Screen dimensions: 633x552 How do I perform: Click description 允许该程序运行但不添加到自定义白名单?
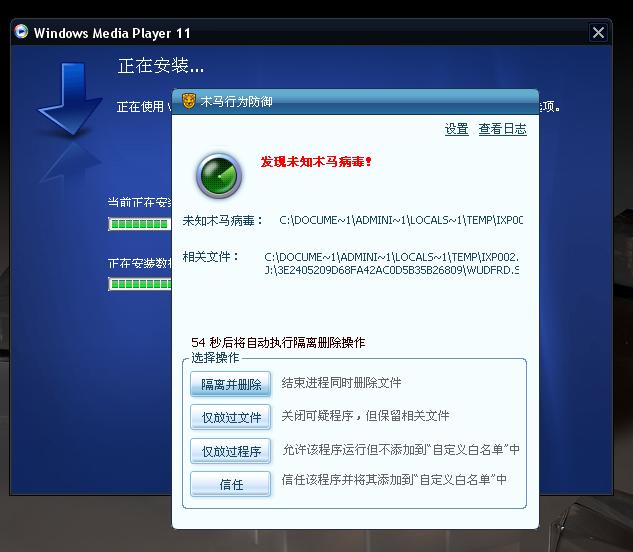(x=401, y=449)
